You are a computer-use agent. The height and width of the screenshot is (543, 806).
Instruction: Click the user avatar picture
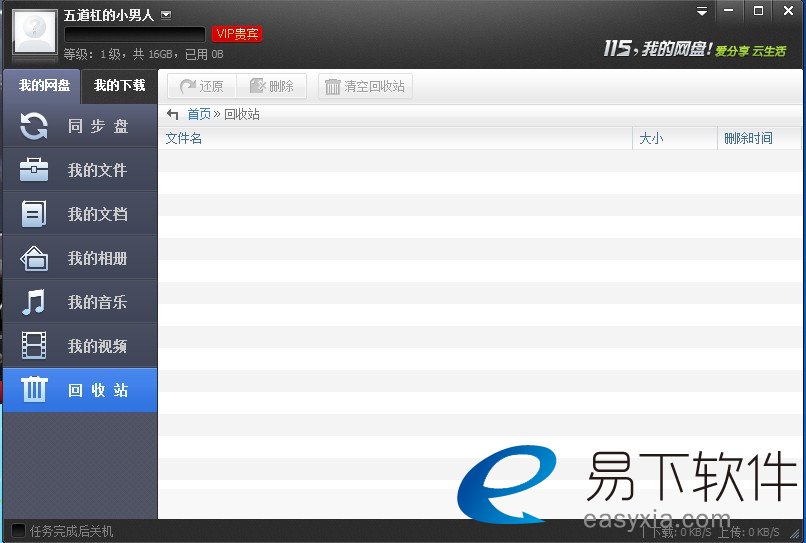coord(34,33)
